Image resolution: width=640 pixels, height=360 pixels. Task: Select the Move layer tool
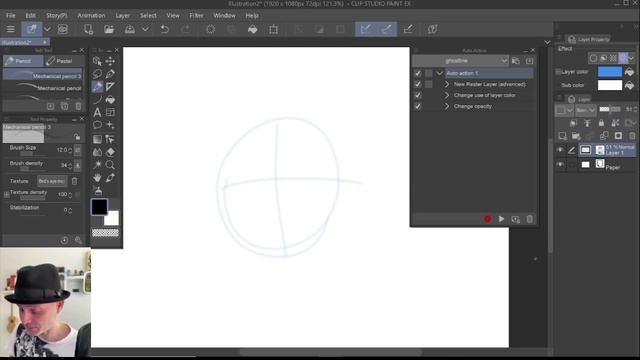(110, 61)
